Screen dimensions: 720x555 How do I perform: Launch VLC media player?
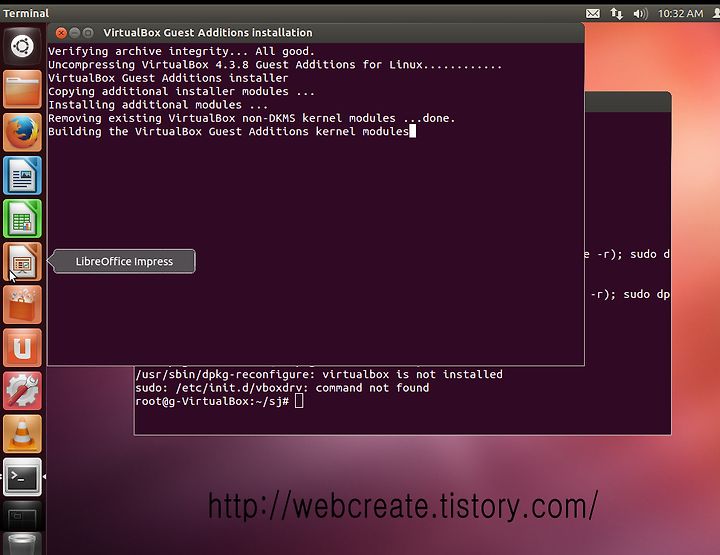(x=22, y=434)
